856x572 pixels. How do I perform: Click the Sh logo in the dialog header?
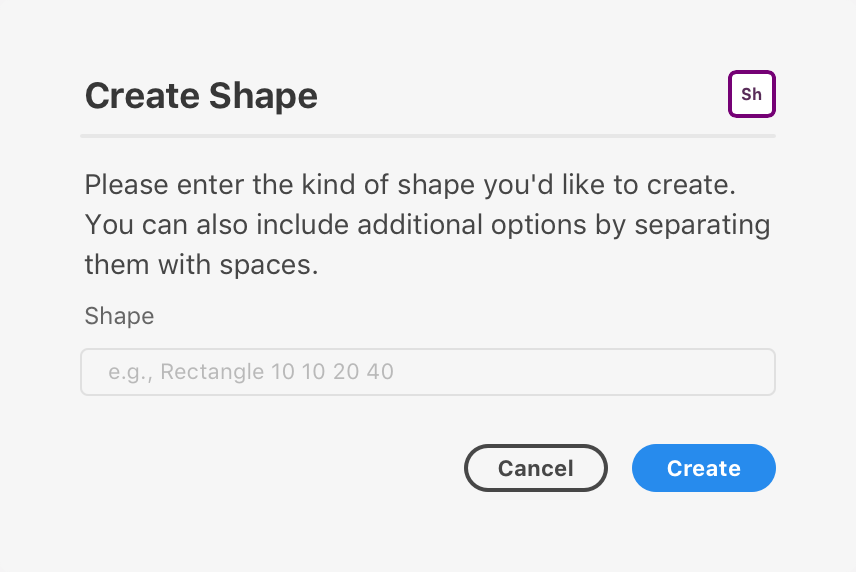[x=752, y=94]
